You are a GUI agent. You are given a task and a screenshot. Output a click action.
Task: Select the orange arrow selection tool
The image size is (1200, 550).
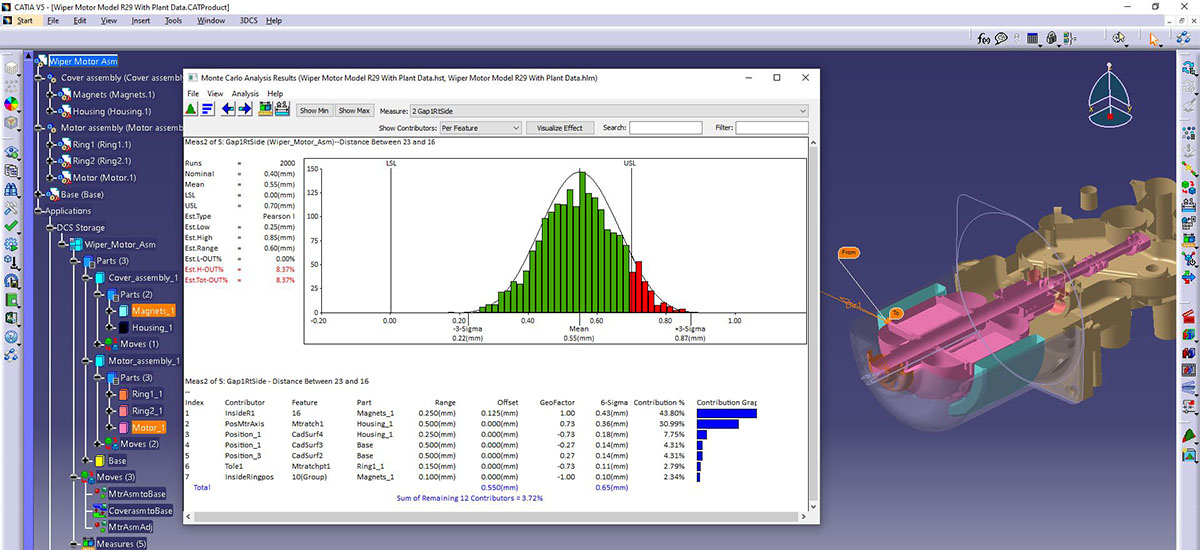tap(1155, 39)
